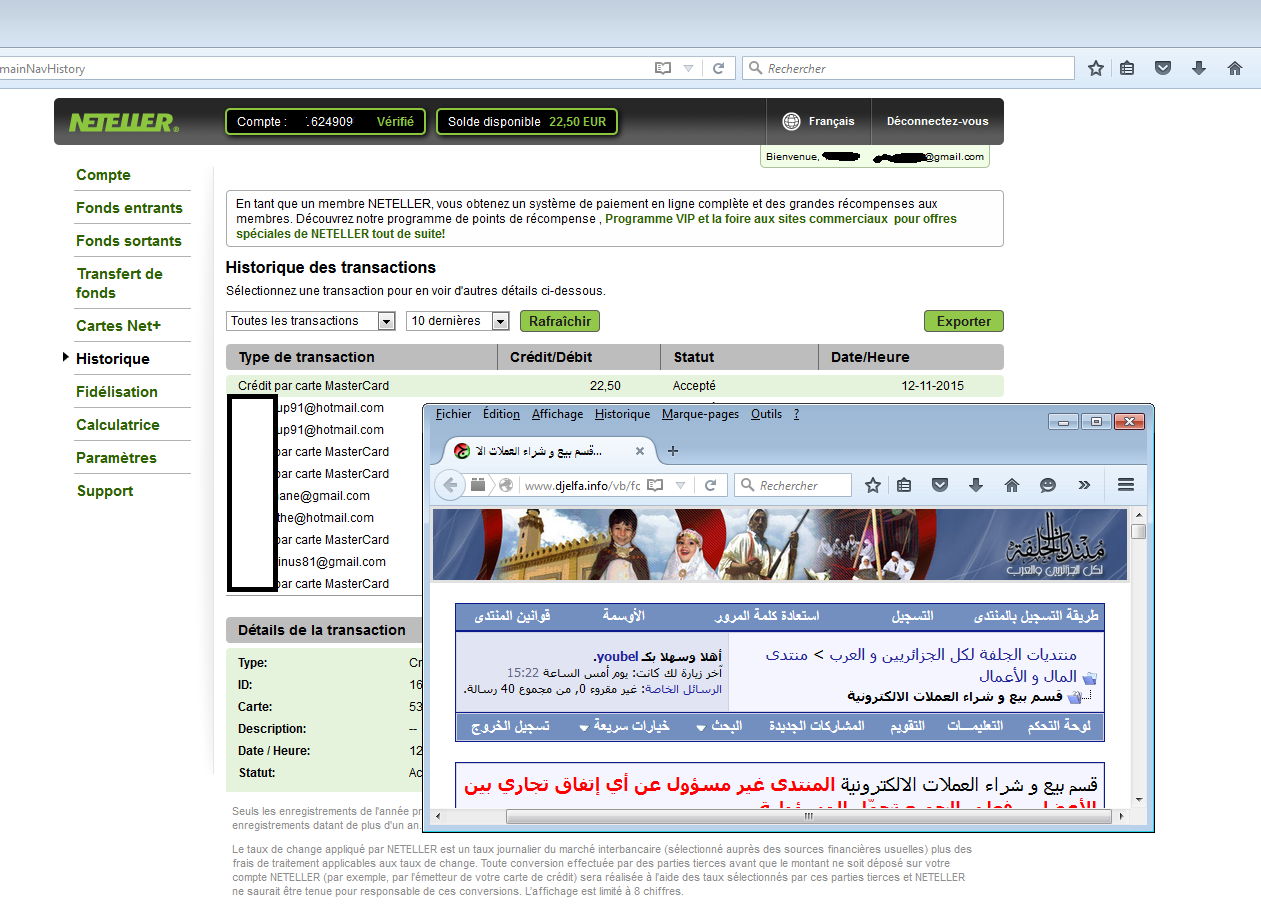The height and width of the screenshot is (913, 1261).
Task: Bookmark the djelfa.info page with the star
Action: pyautogui.click(x=873, y=485)
